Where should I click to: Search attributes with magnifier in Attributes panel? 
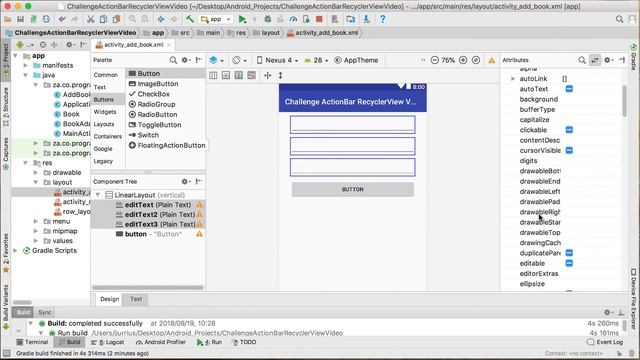582,60
